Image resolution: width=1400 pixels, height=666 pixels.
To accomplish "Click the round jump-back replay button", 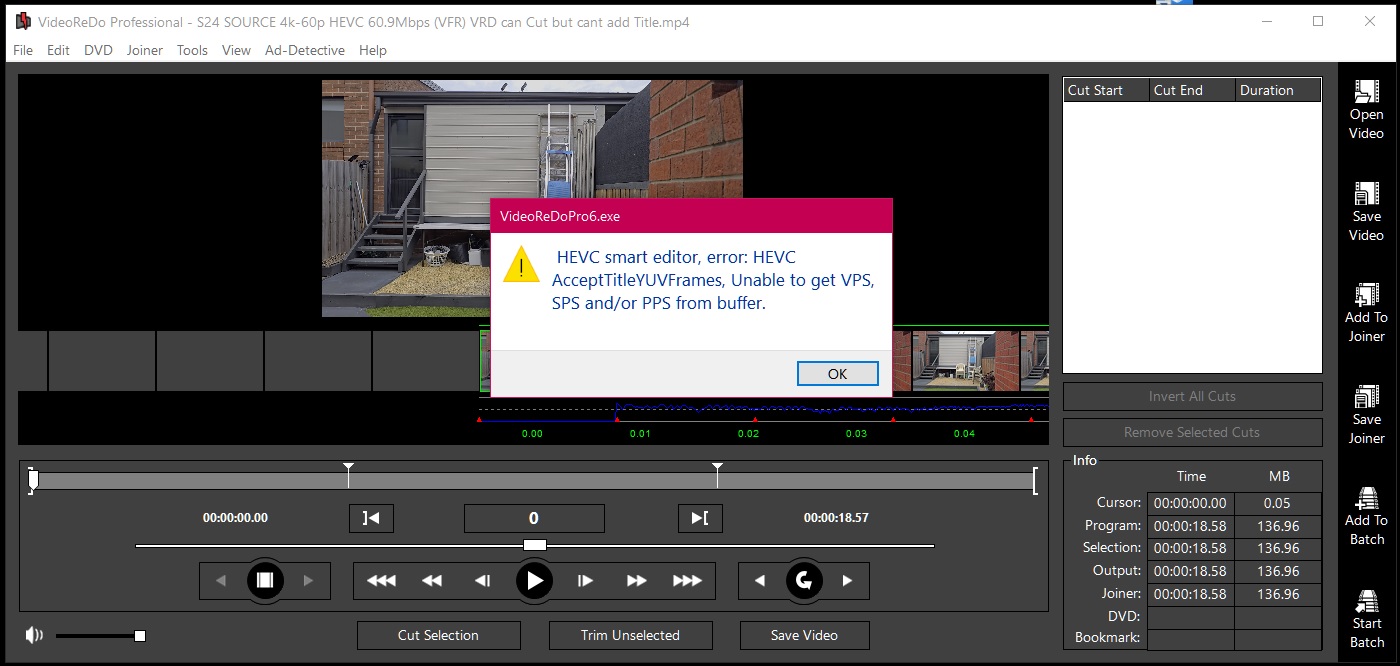I will pyautogui.click(x=804, y=580).
